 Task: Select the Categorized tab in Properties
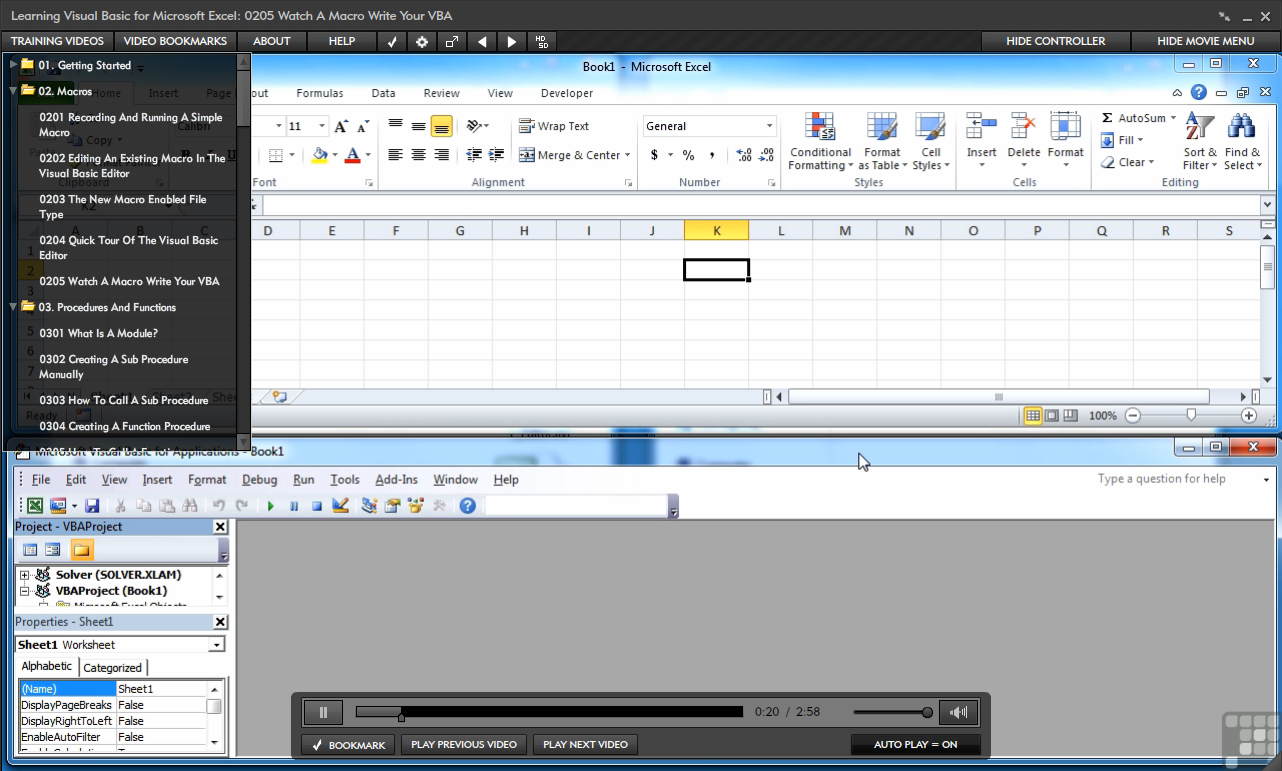coord(112,668)
